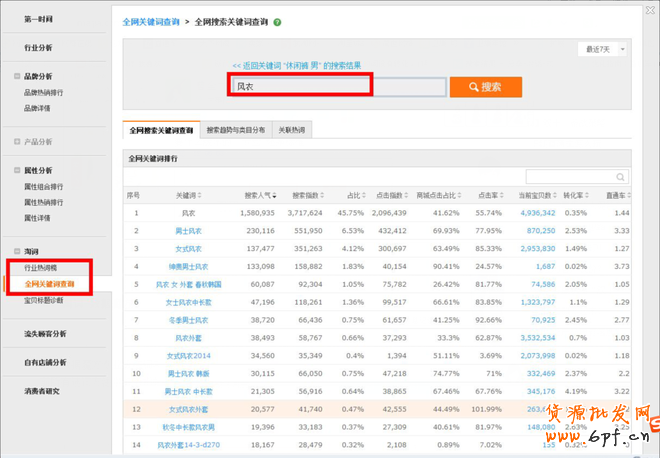Open 行业热词榜 in the sidebar

coord(44,268)
